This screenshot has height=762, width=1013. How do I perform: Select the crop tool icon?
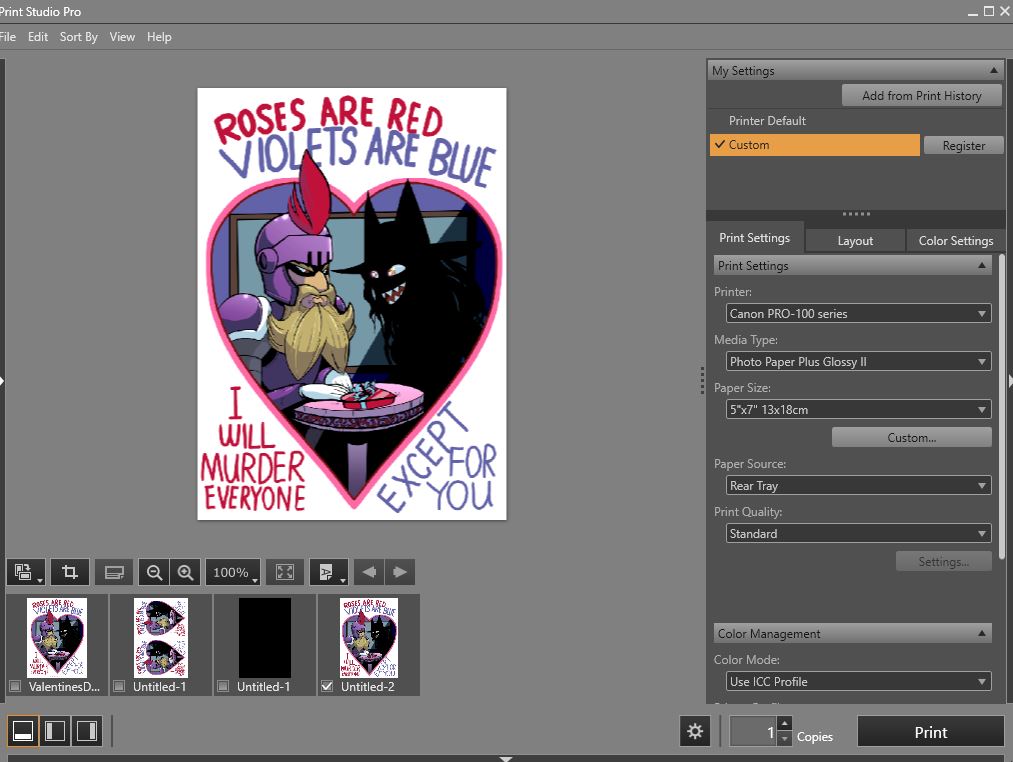tap(70, 572)
